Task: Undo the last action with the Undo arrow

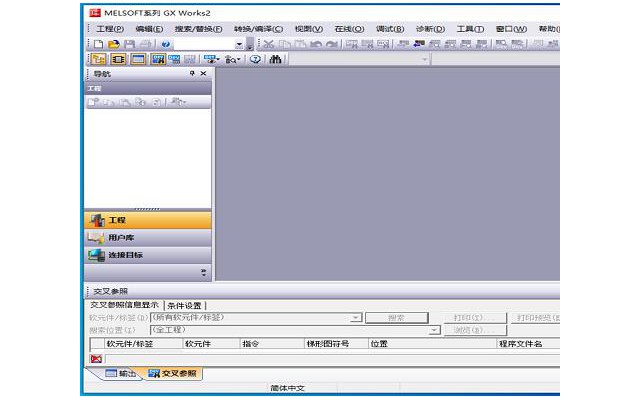Action: (316, 44)
